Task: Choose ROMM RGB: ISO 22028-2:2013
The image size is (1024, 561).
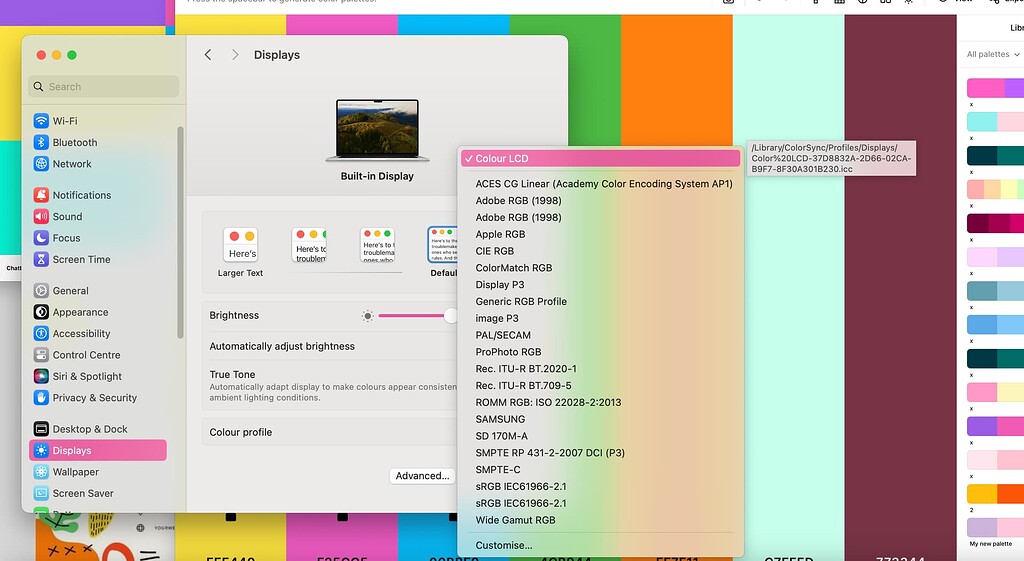Action: click(x=548, y=402)
